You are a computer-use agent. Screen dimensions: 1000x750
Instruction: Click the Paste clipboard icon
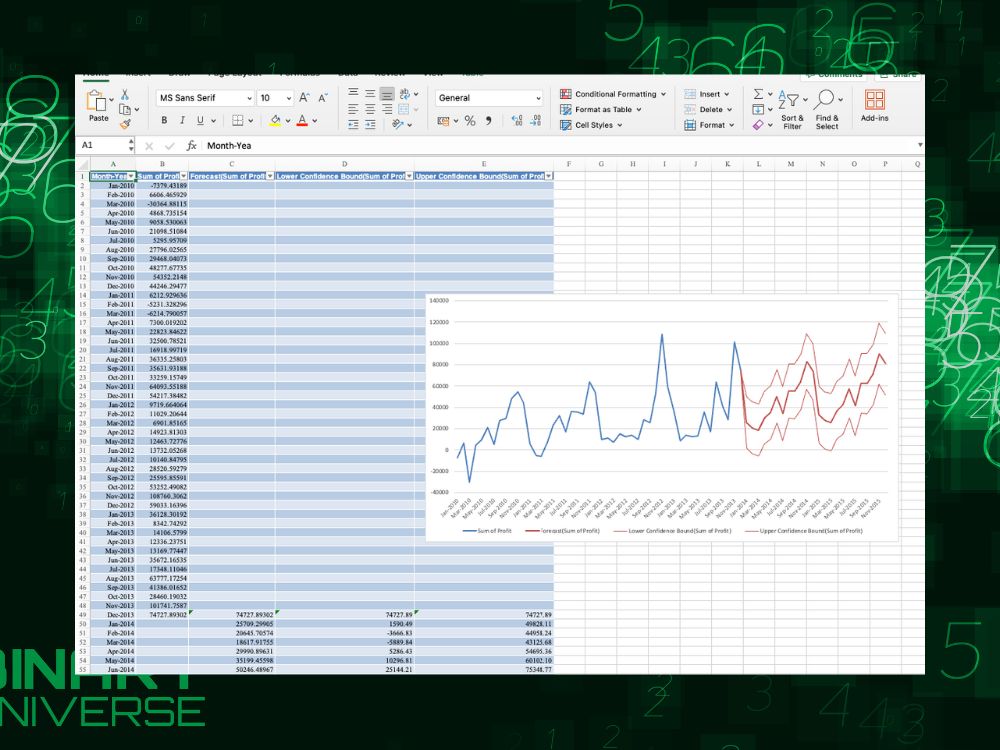[x=96, y=101]
